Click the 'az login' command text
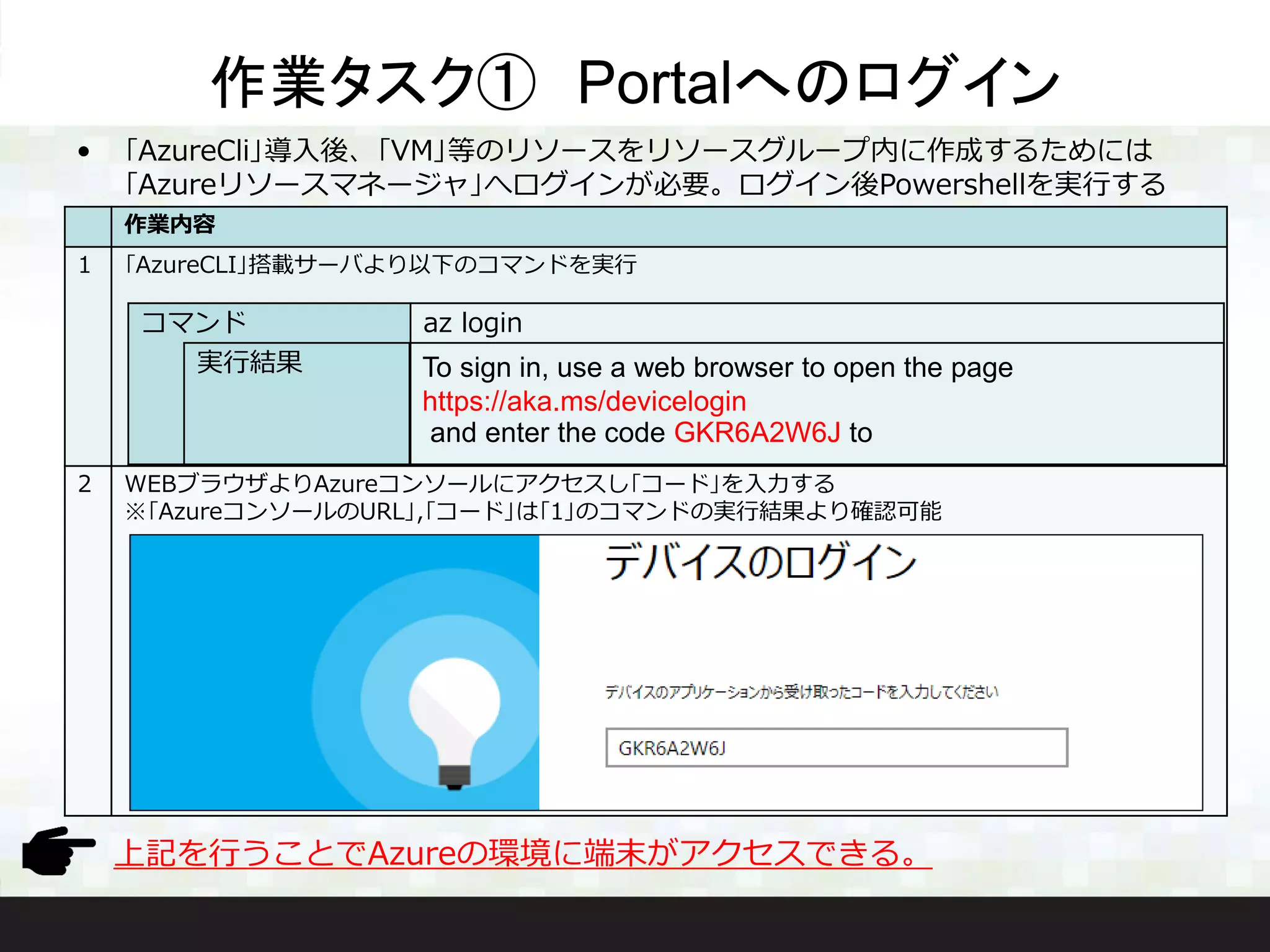1270x952 pixels. click(x=473, y=323)
